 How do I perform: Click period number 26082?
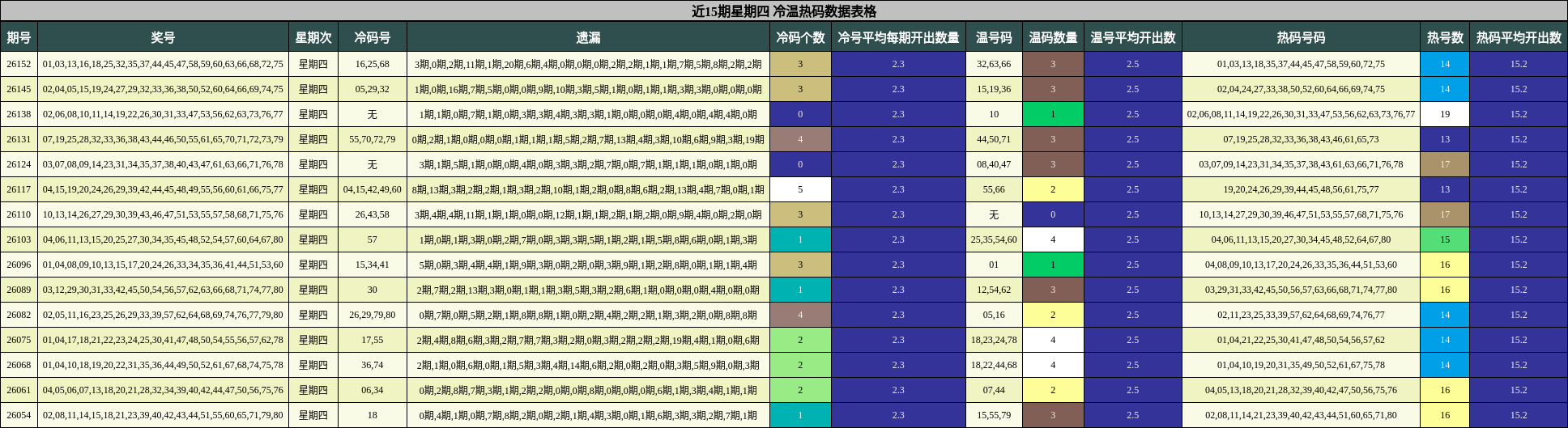(19, 315)
